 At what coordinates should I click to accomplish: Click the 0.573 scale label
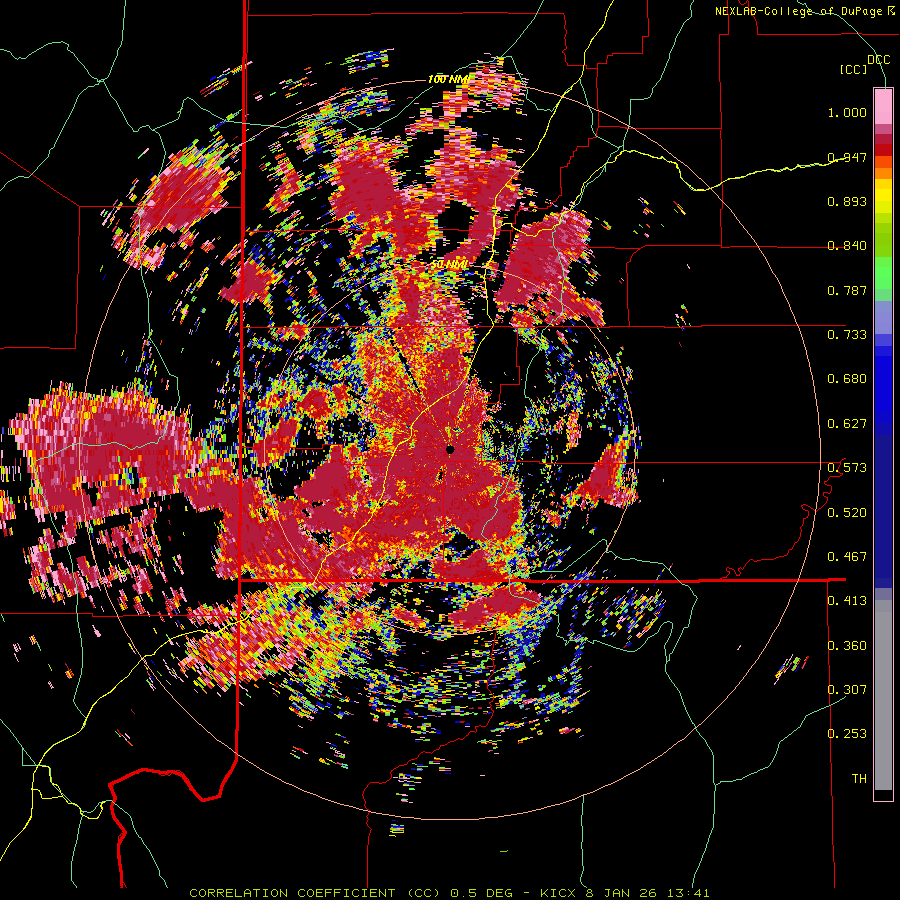coord(847,467)
